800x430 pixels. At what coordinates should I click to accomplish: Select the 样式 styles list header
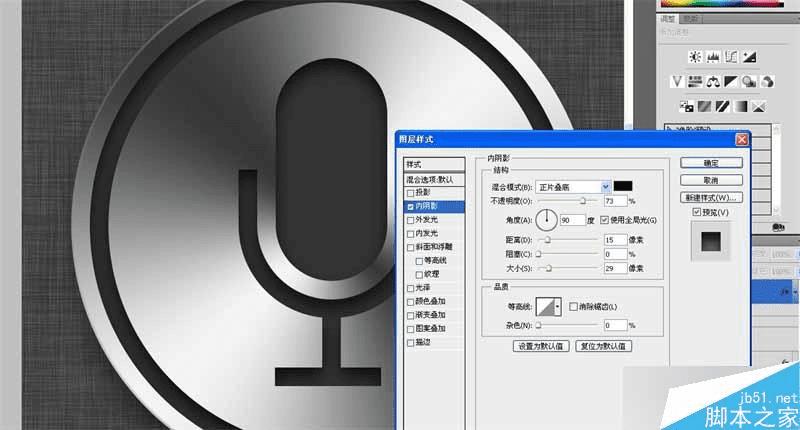434,164
